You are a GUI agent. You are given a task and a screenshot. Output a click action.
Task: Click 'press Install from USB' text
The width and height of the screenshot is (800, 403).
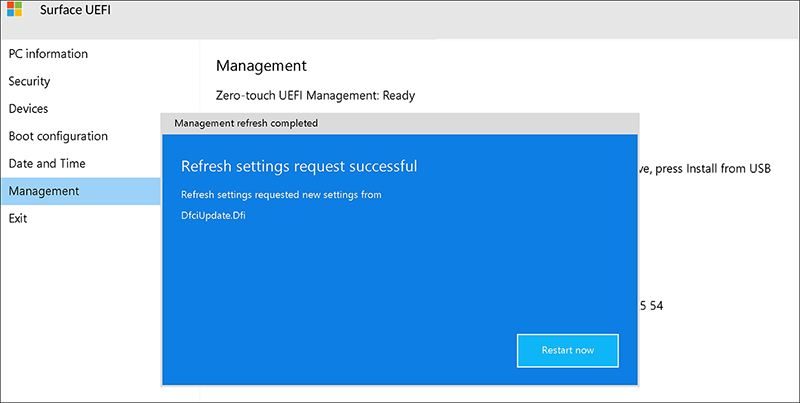click(x=713, y=169)
